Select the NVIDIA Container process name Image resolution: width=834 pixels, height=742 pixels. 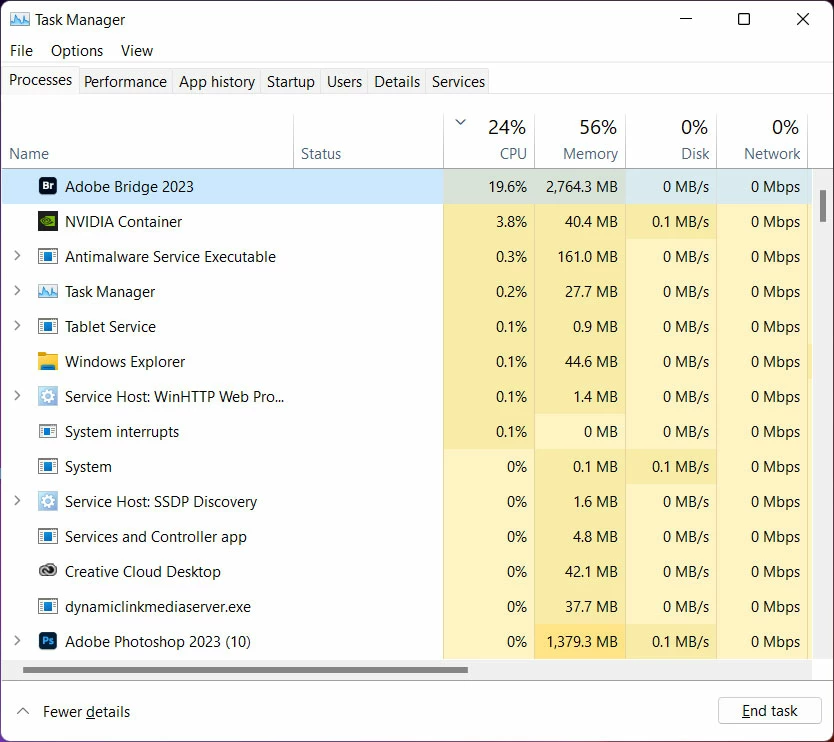123,221
